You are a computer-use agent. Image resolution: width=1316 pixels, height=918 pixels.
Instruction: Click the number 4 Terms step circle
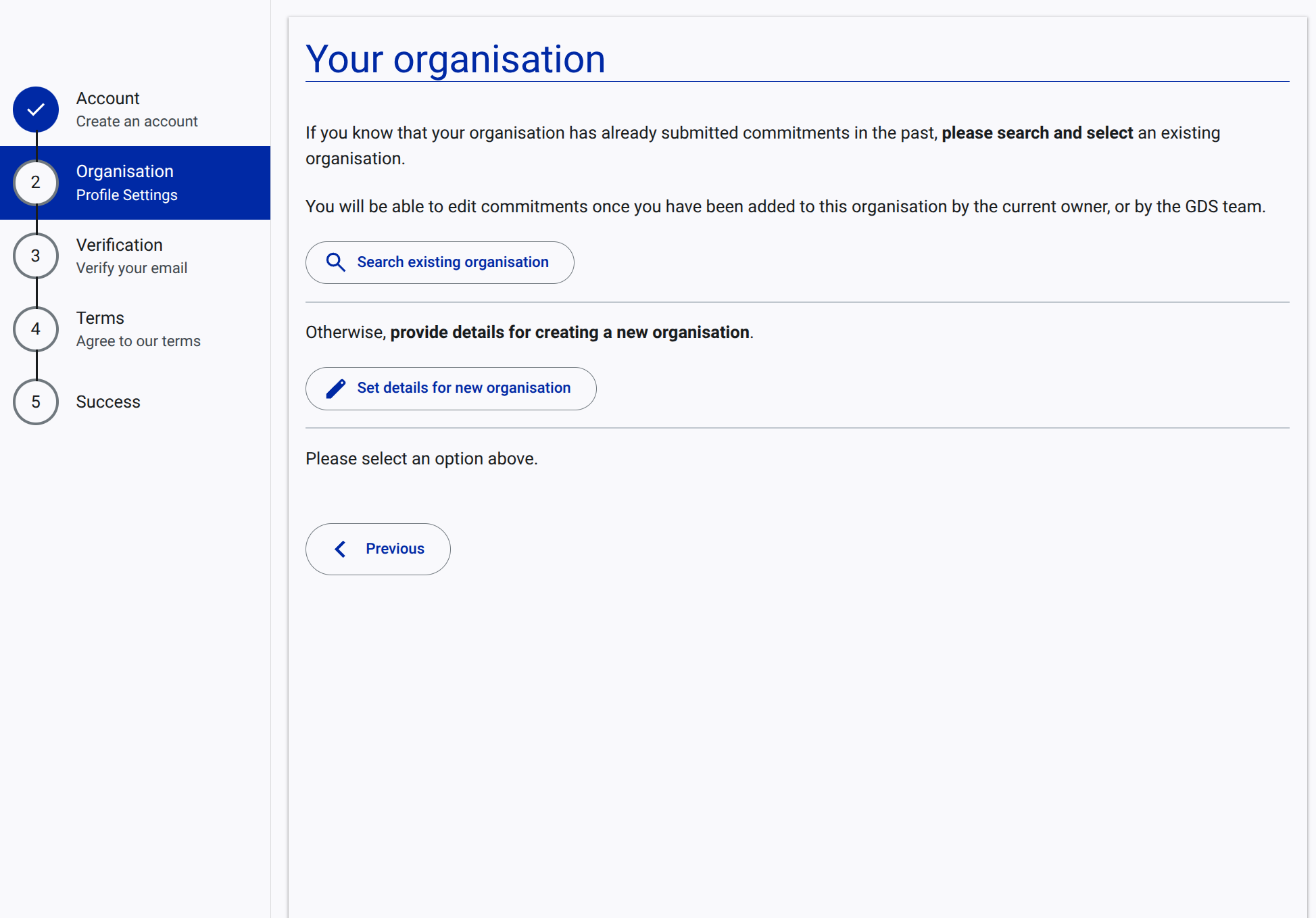35,329
